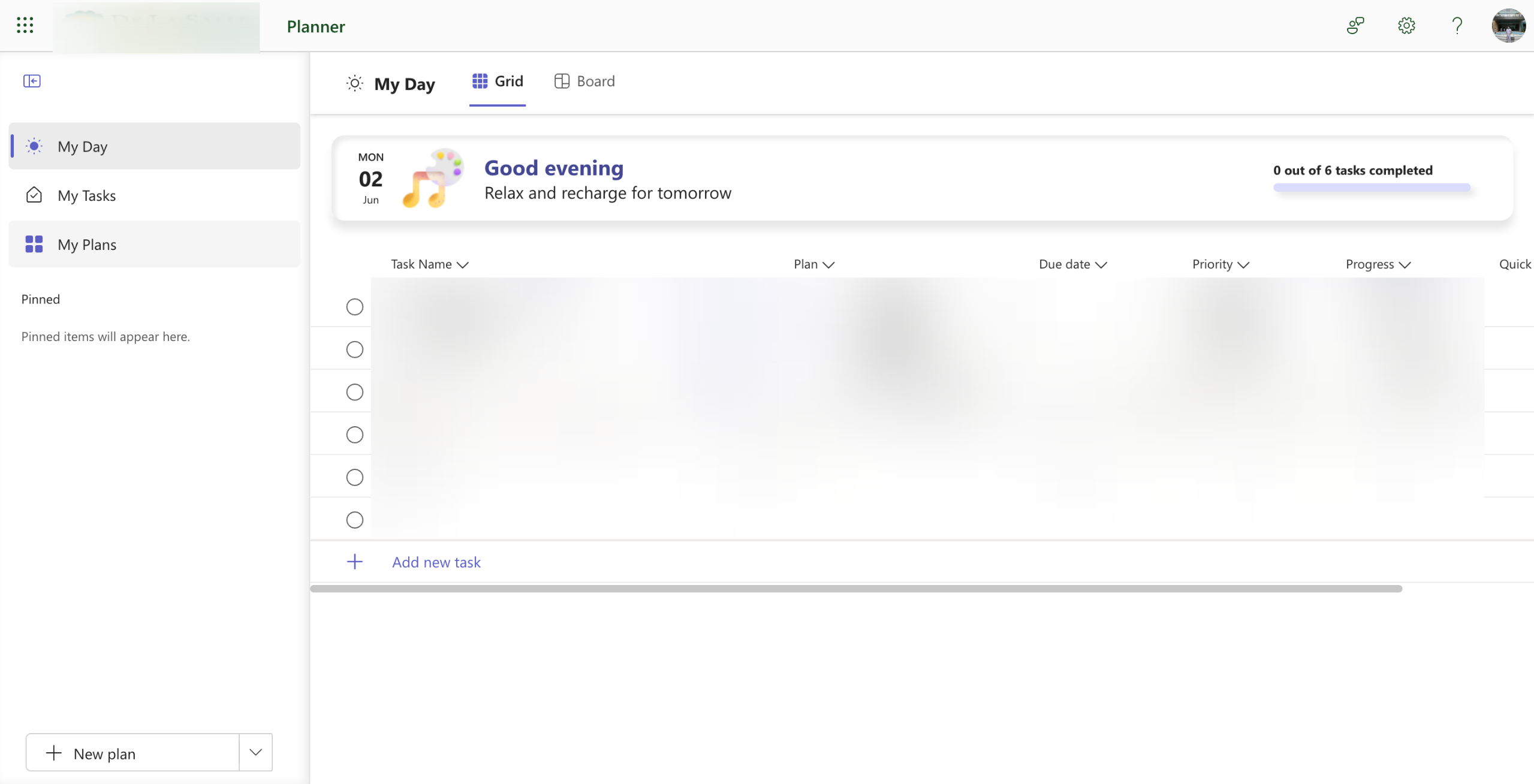
Task: Mark the first task complete circle
Action: coord(354,307)
